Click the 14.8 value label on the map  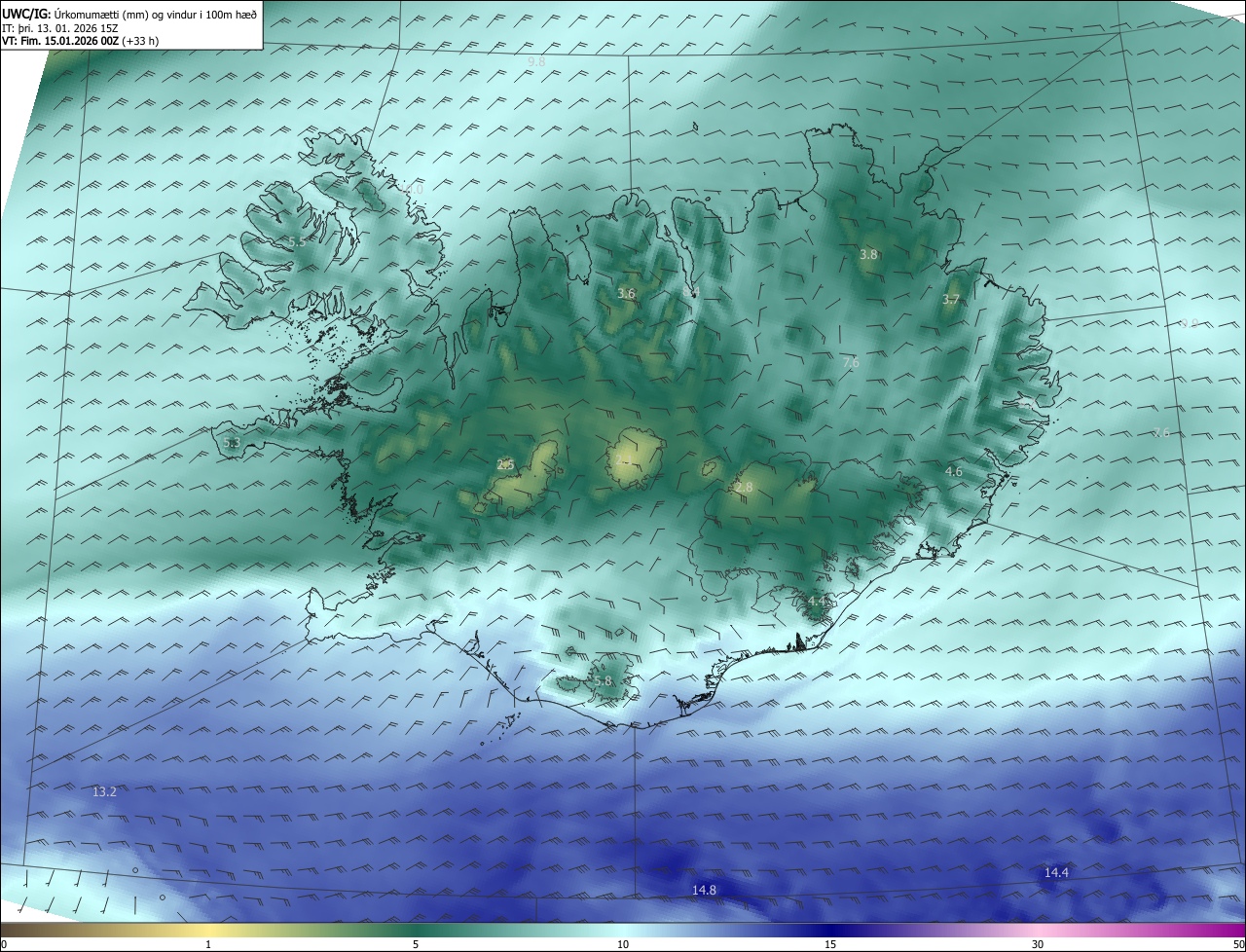[704, 890]
